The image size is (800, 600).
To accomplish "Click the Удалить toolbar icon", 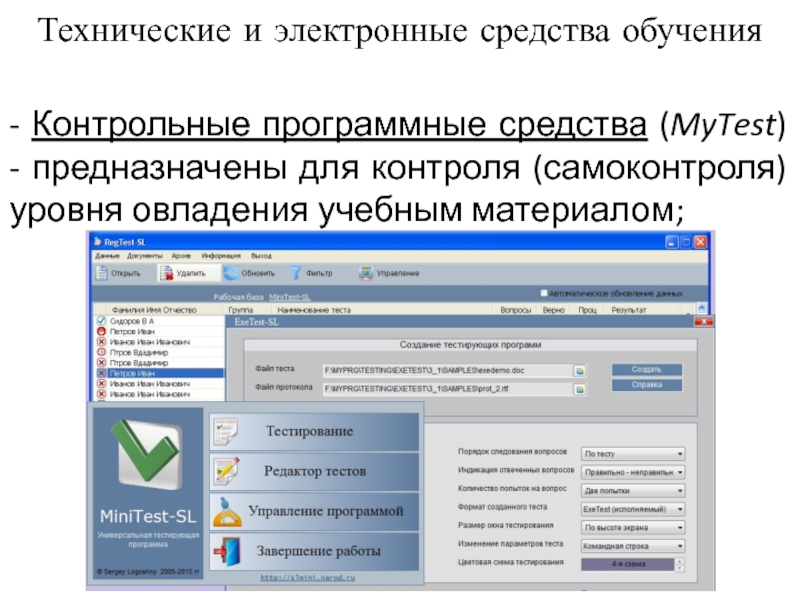I will (x=166, y=273).
